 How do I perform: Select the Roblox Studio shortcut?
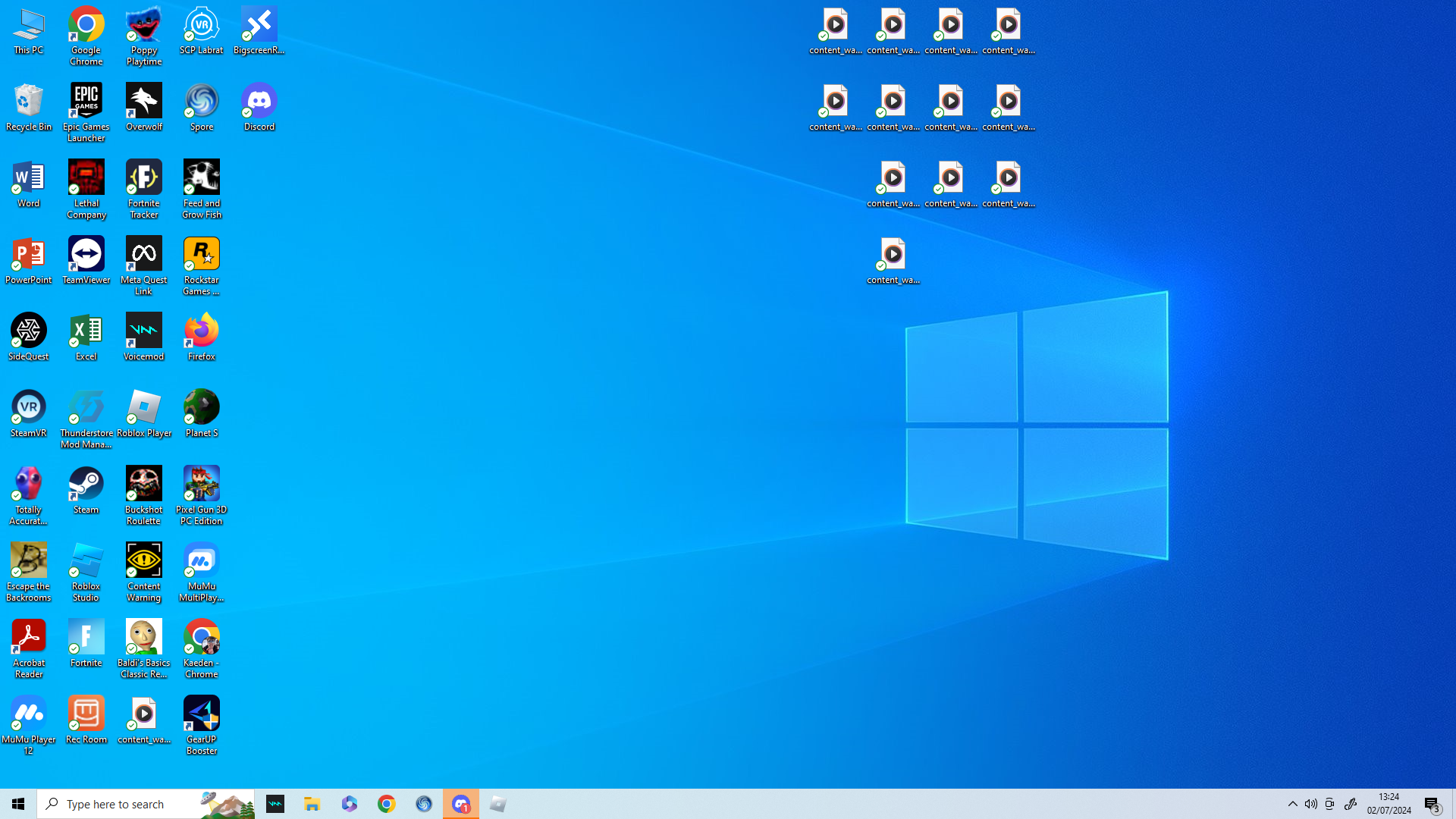86,572
